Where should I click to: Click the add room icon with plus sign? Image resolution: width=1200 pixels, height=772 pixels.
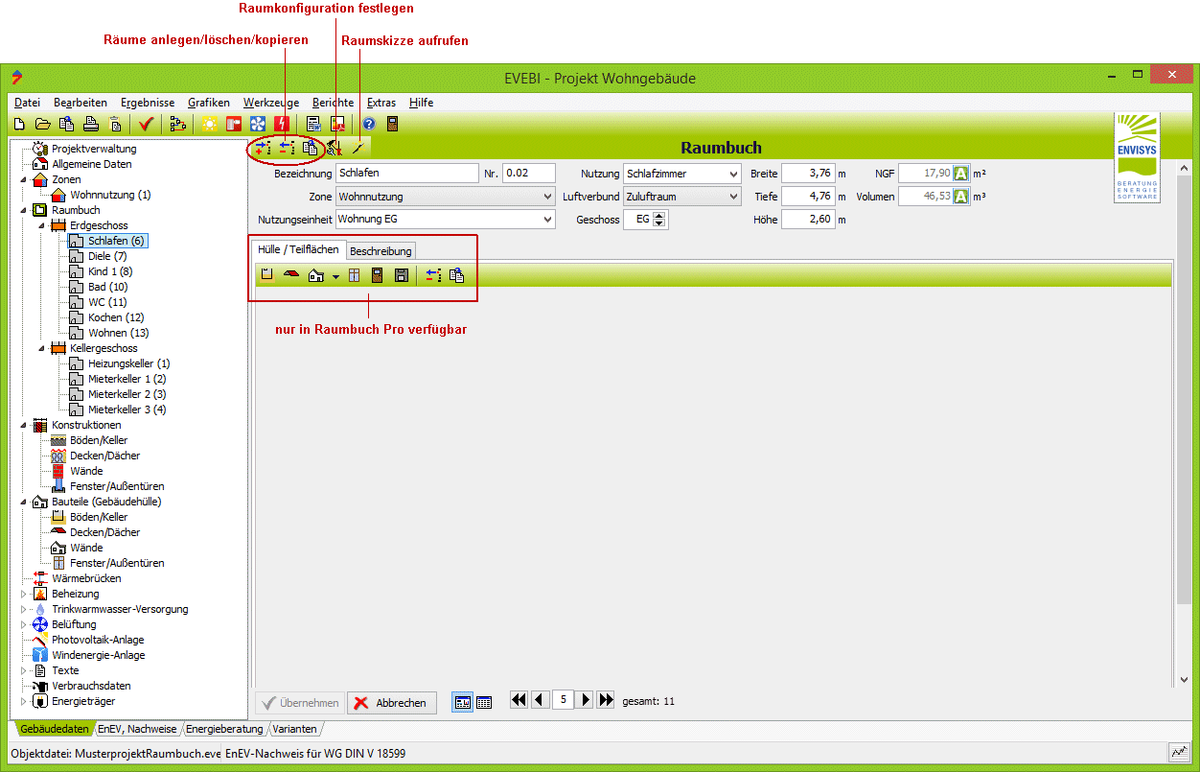[x=263, y=147]
